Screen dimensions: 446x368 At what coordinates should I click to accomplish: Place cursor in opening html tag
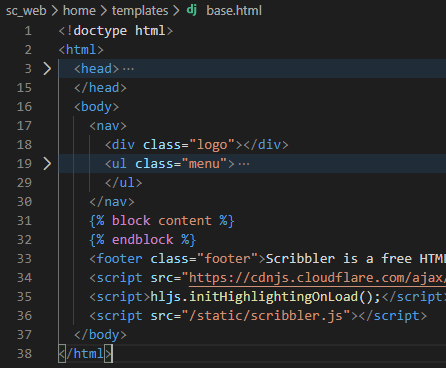(x=81, y=50)
